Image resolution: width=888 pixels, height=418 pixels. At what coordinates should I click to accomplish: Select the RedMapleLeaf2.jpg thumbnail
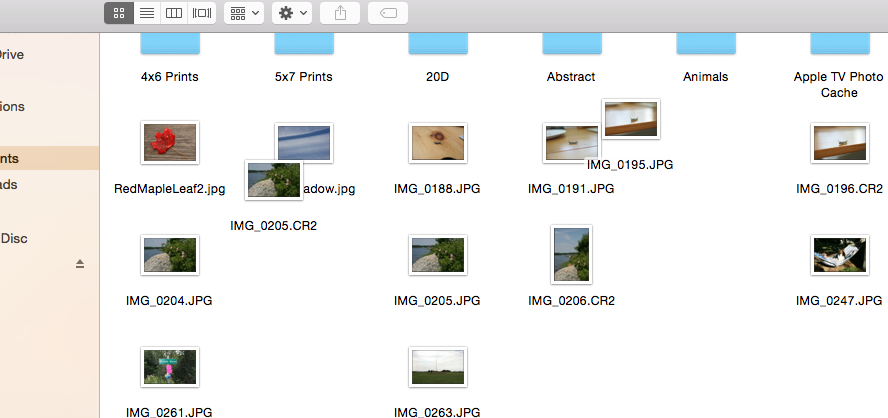coord(170,143)
